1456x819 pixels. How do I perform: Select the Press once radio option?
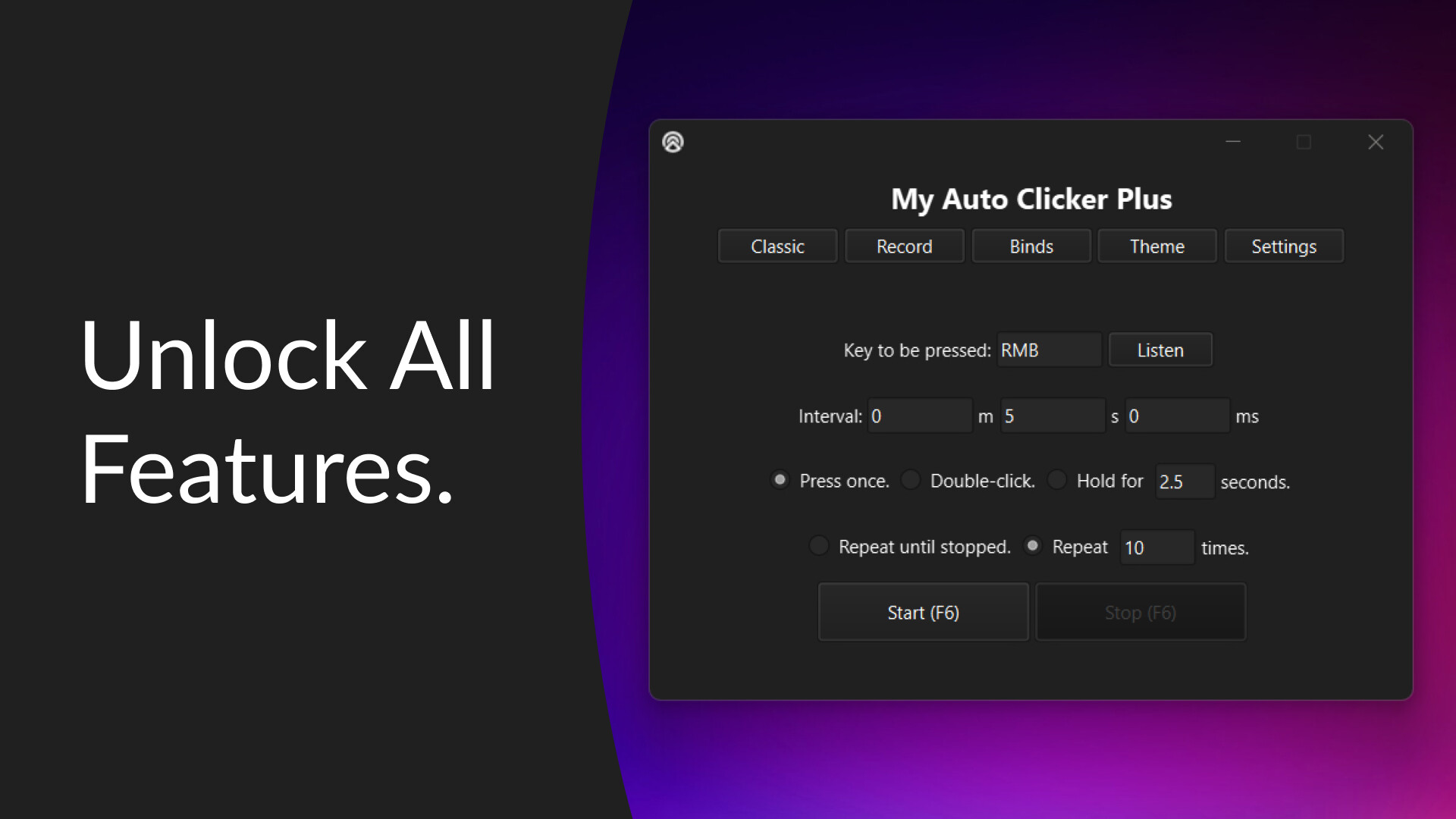[x=780, y=480]
